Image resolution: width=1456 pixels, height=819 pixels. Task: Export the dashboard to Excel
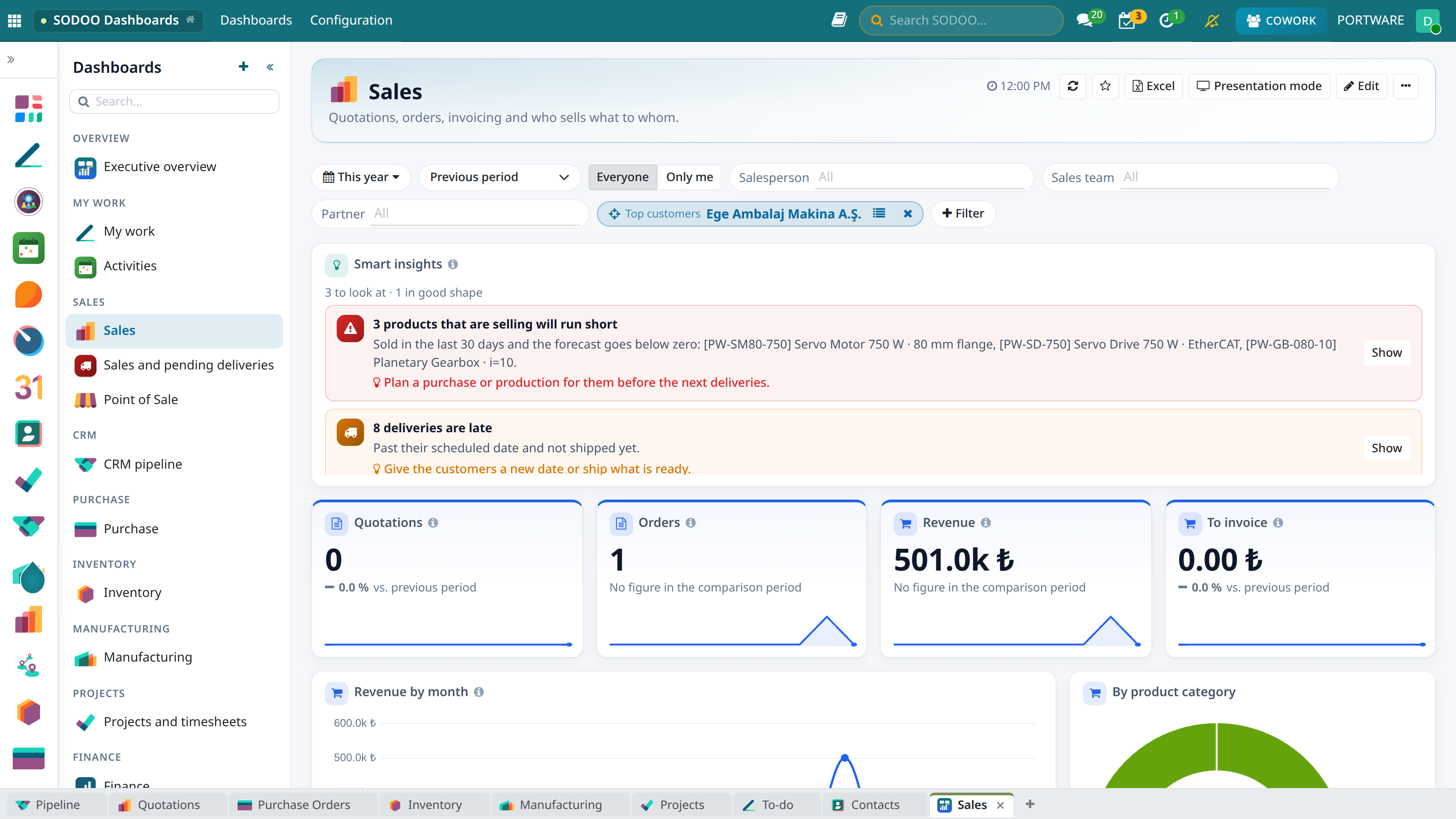coord(1153,86)
